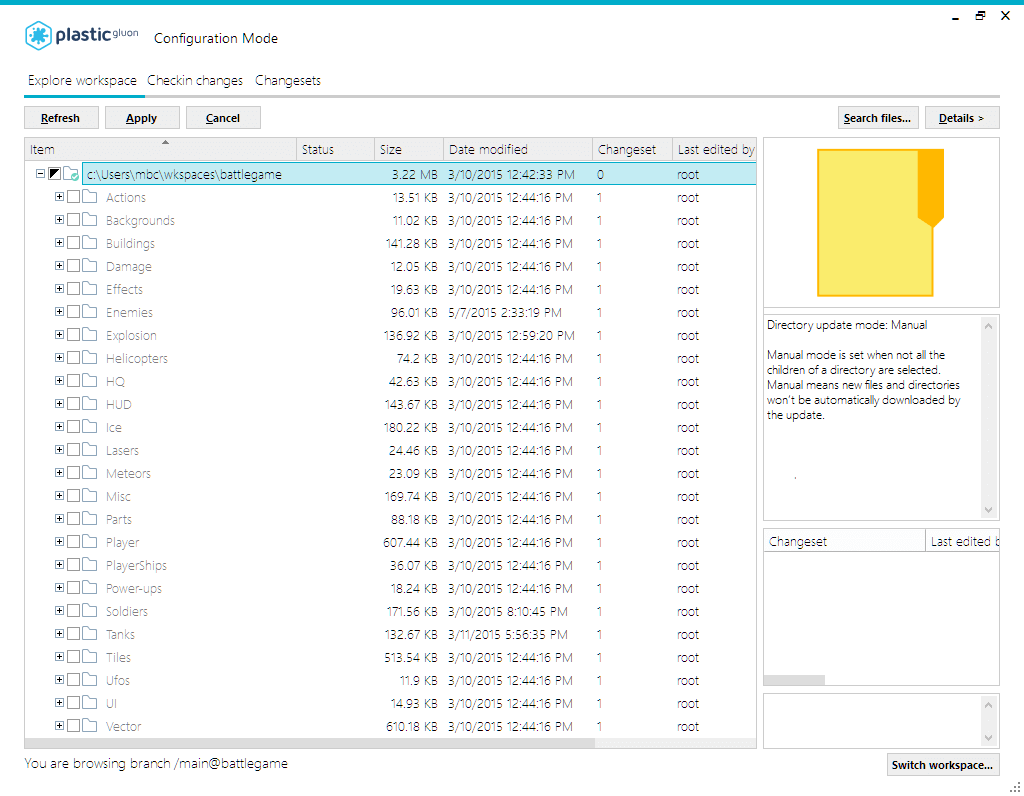Screen dimensions: 1024x796
Task: Open the Changesets tab
Action: click(x=287, y=80)
